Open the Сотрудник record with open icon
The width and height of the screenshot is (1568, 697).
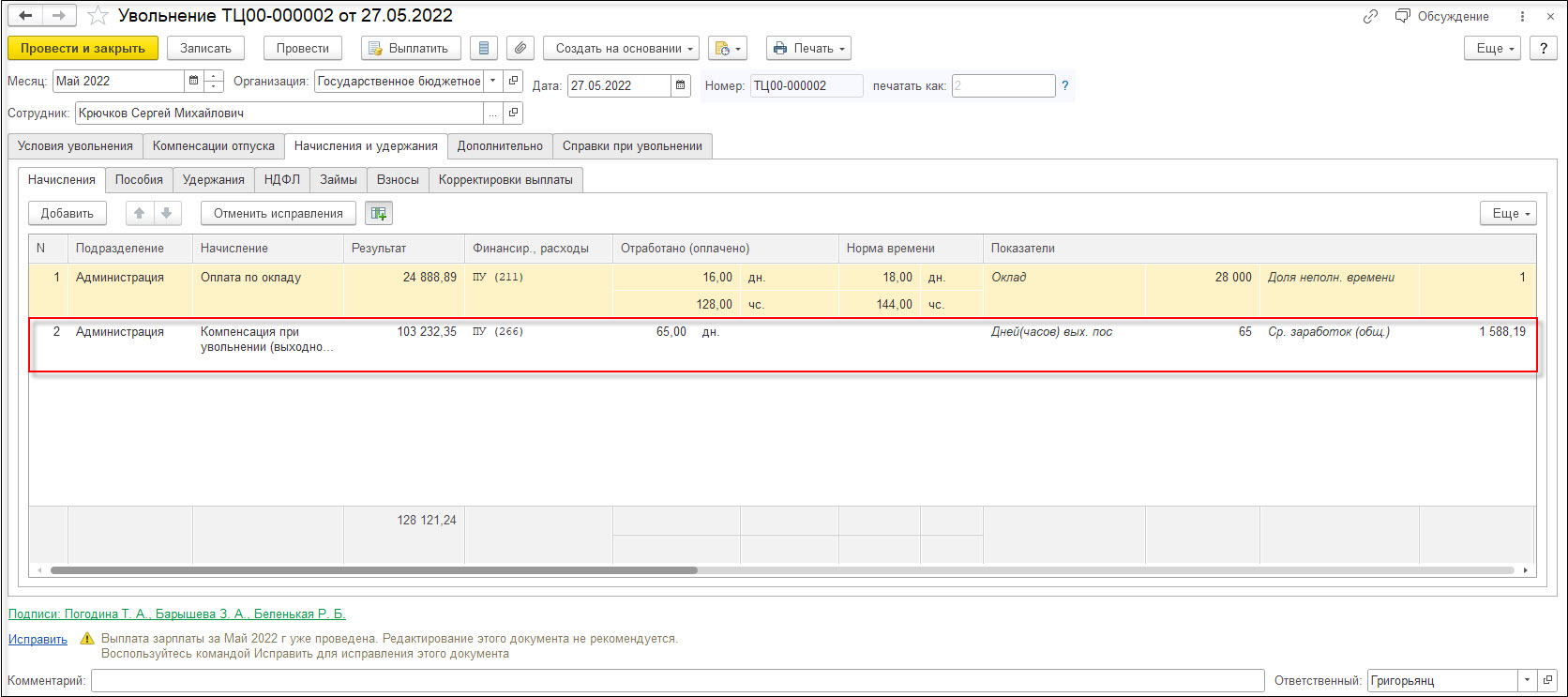point(513,113)
